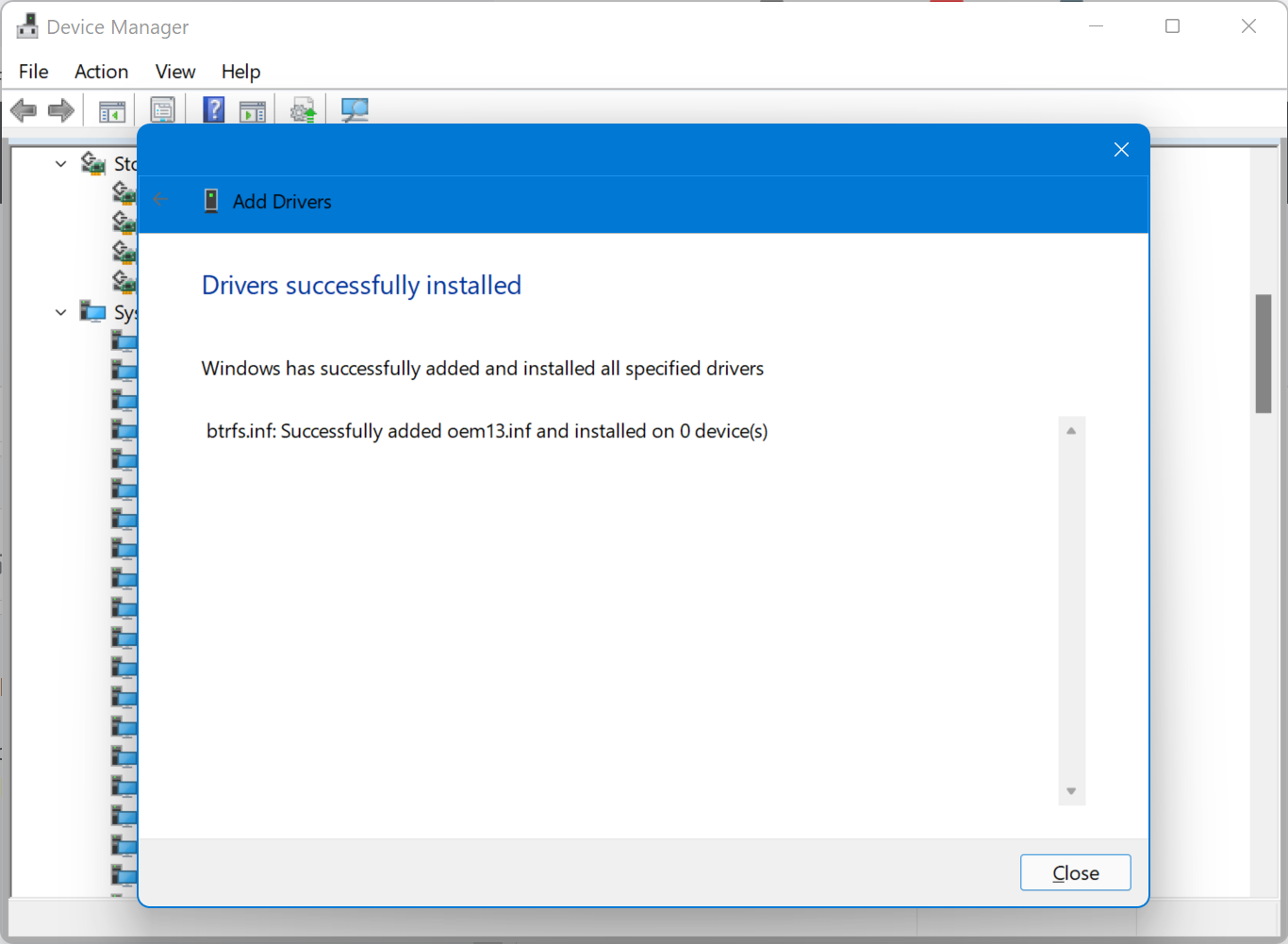Viewport: 1288px width, 944px height.
Task: Click the blue Help question-mark icon
Action: 214,110
